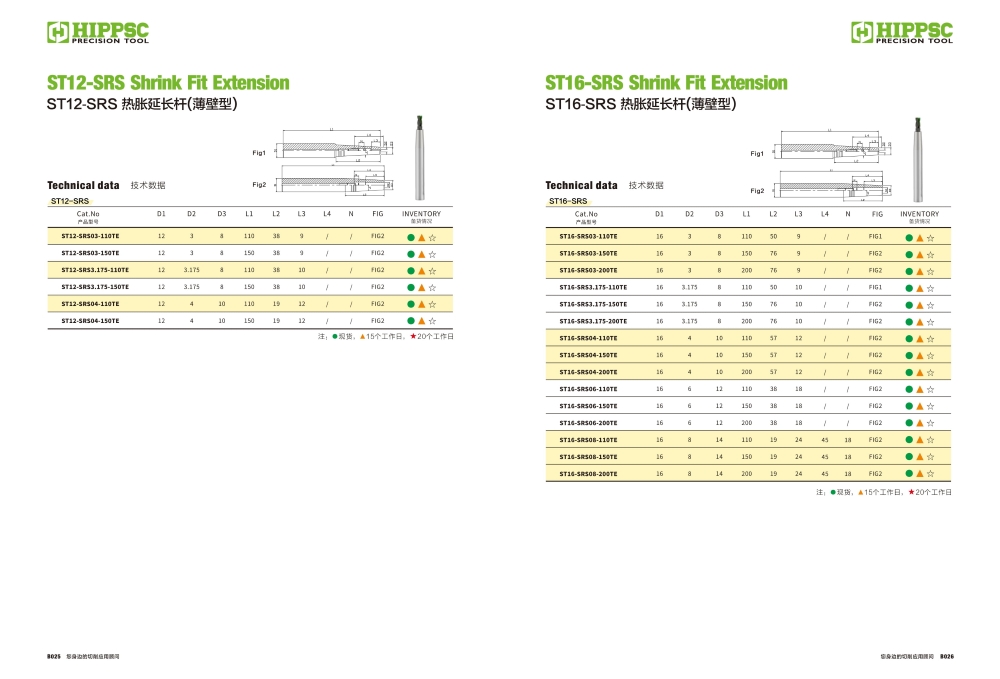
Task: Click the orange triangle for ST16-SRS08-150TE
Action: click(x=920, y=456)
